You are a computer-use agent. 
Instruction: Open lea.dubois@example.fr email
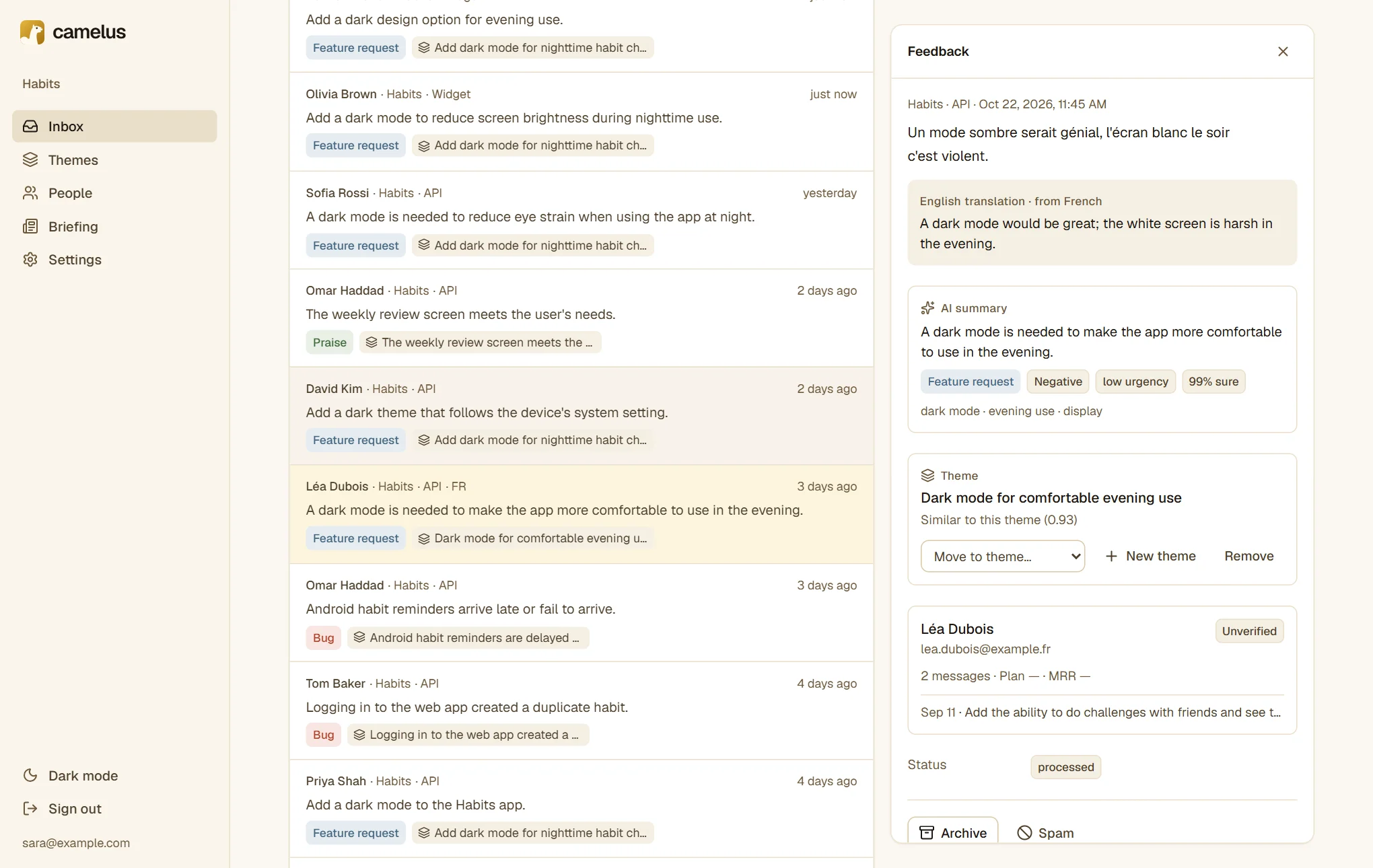985,649
